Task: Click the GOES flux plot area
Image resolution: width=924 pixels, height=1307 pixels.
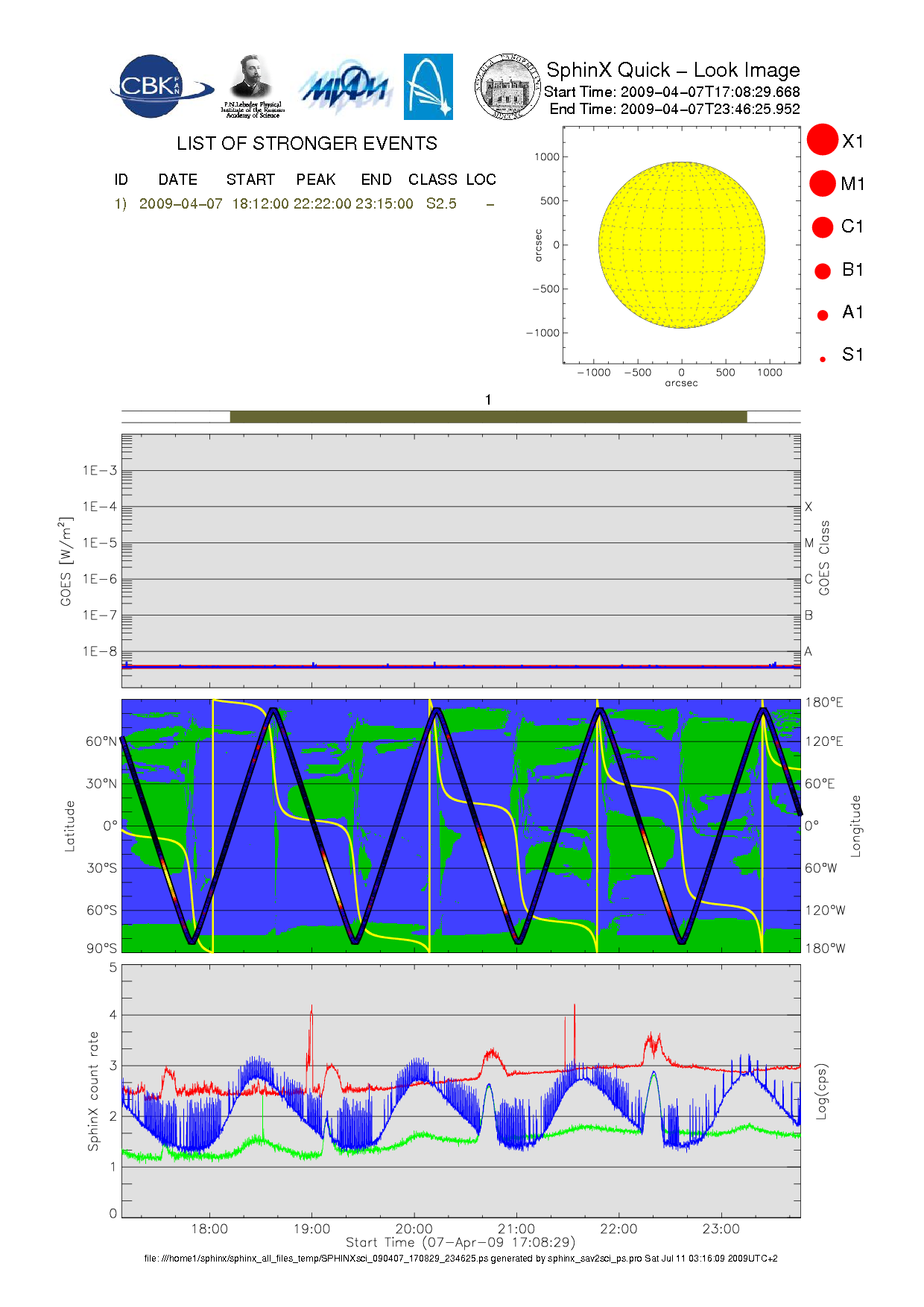Action: [x=461, y=560]
